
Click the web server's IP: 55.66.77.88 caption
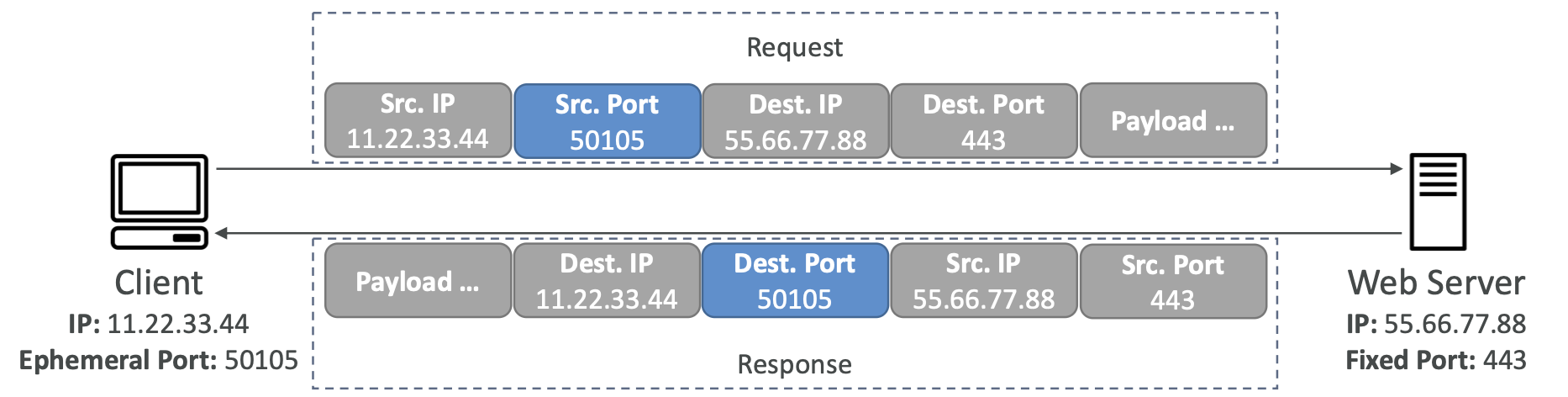tap(1435, 325)
